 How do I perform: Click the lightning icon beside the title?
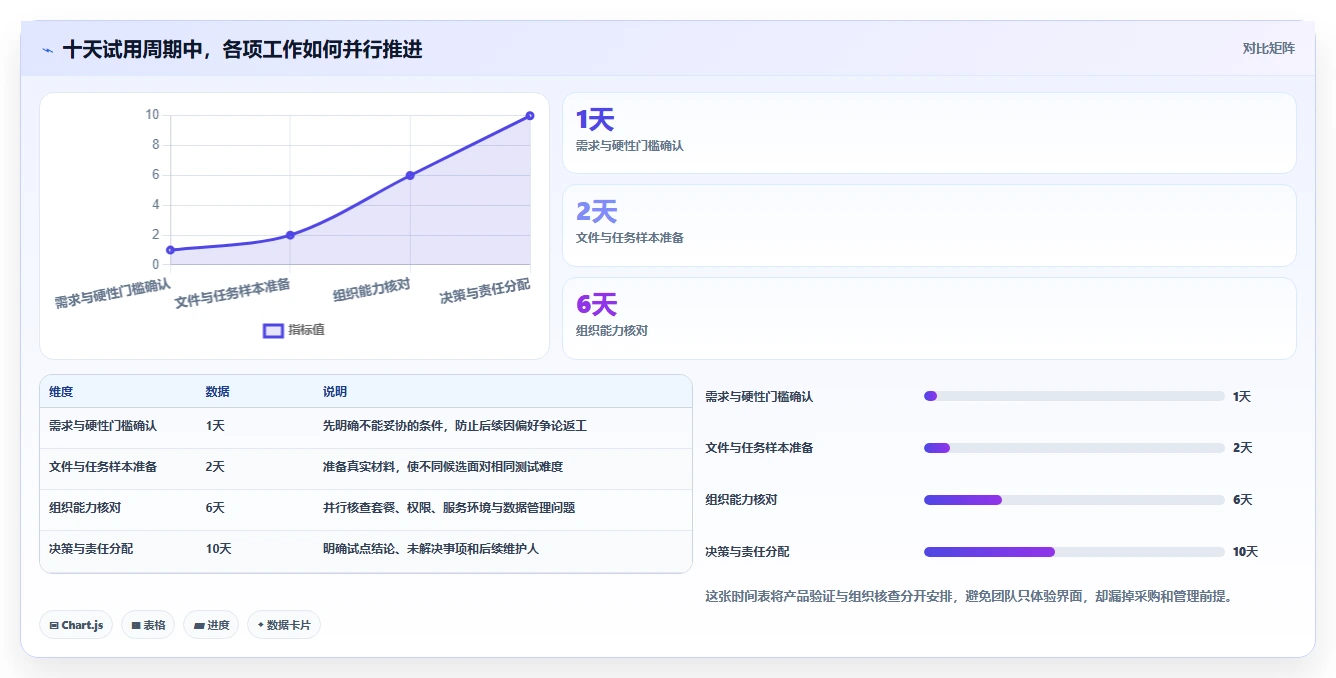(x=48, y=50)
